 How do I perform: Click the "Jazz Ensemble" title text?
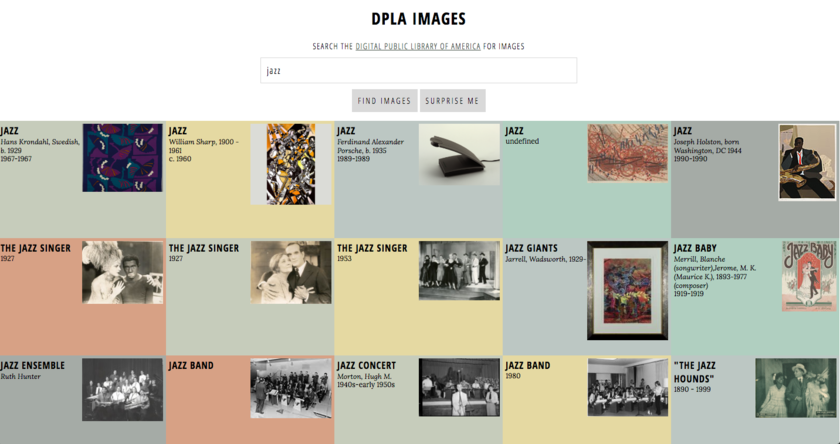coord(33,366)
